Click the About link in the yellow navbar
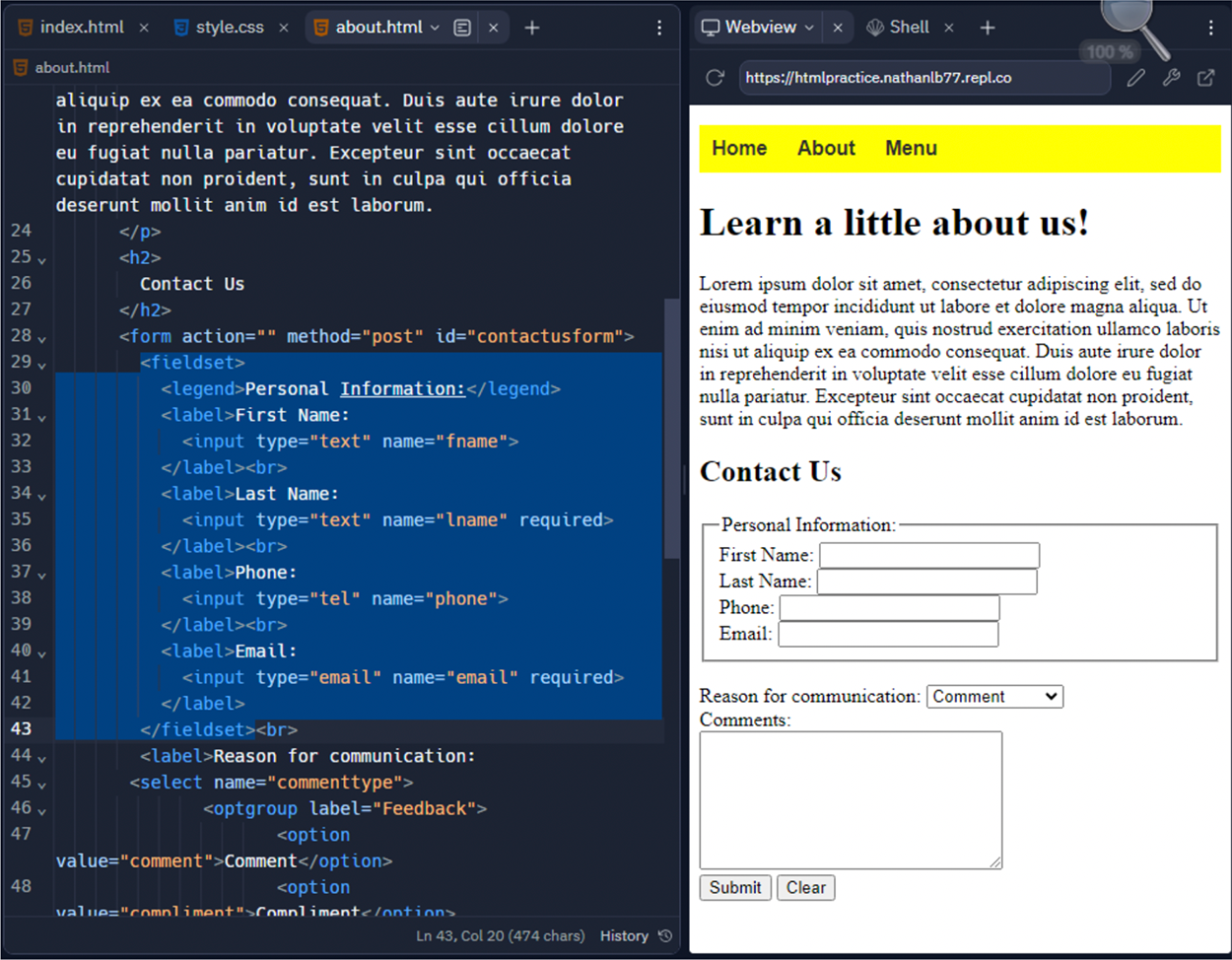Image resolution: width=1232 pixels, height=960 pixels. pos(826,148)
